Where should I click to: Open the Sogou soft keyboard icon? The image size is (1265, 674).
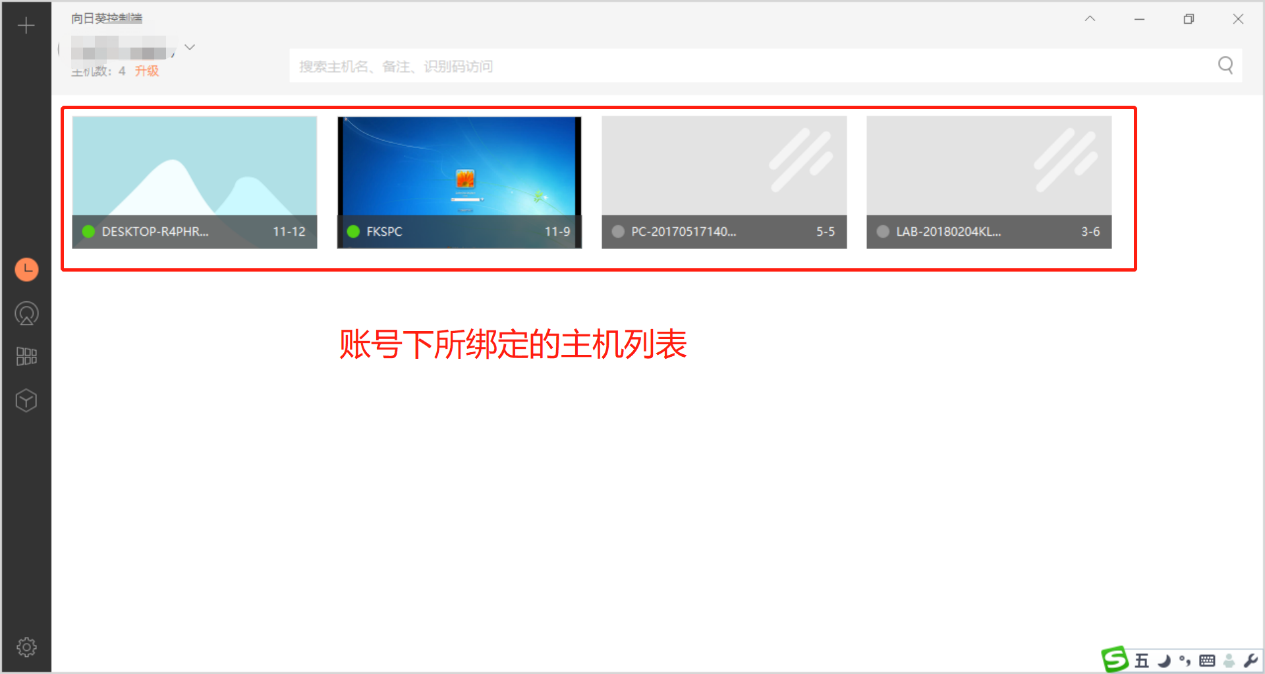coord(1207,660)
